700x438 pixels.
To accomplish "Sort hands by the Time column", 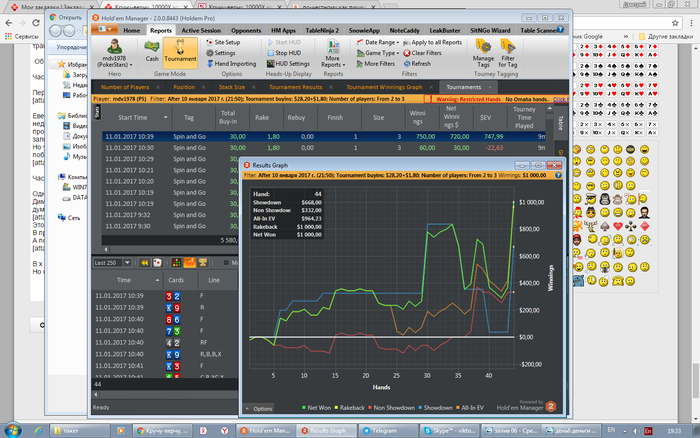I will pyautogui.click(x=124, y=280).
